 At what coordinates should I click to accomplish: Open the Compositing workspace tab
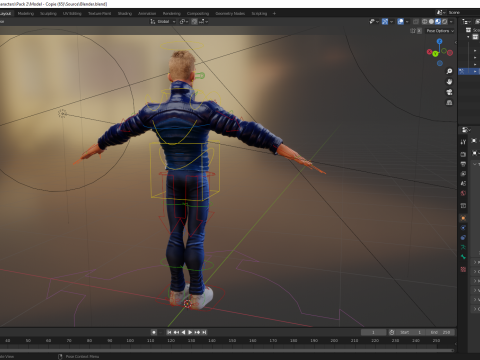coord(198,13)
